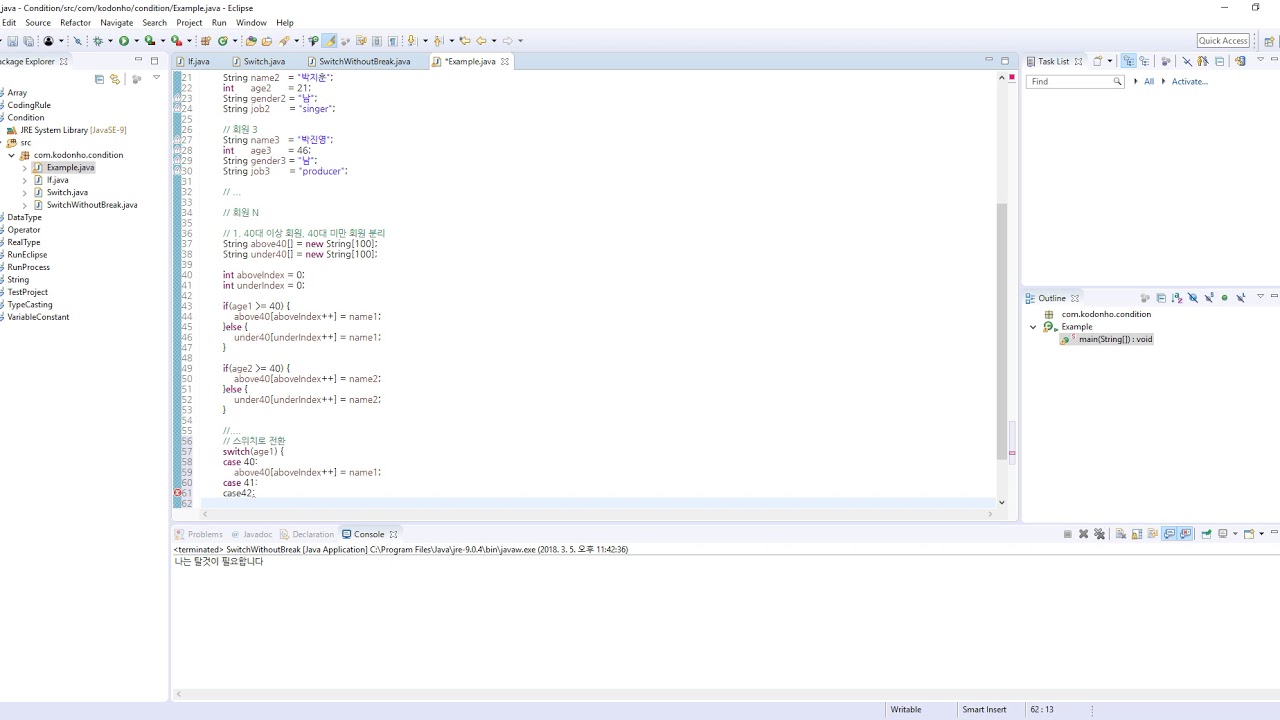Collapse the com.kodonho.condition package

click(12, 155)
